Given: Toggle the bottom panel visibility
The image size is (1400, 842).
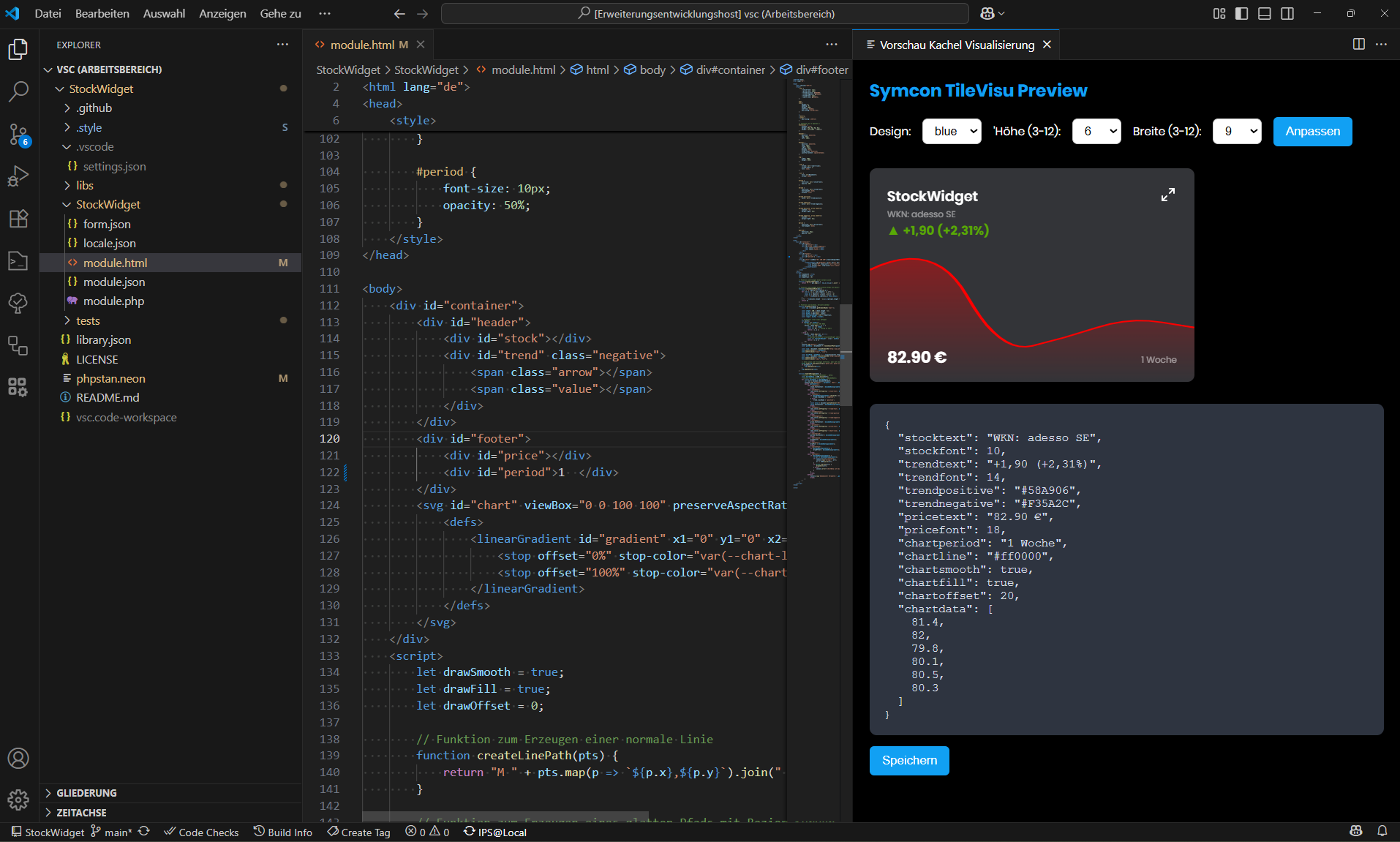Looking at the screenshot, I should (x=1264, y=14).
